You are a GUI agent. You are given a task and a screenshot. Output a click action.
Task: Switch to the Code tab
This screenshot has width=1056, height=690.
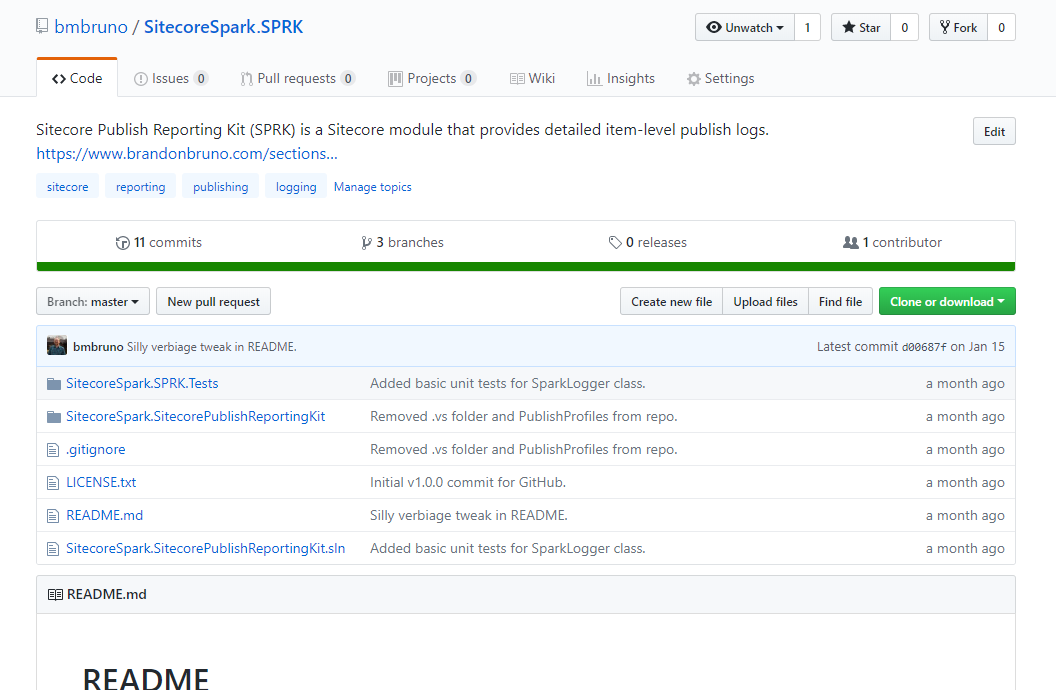point(77,78)
